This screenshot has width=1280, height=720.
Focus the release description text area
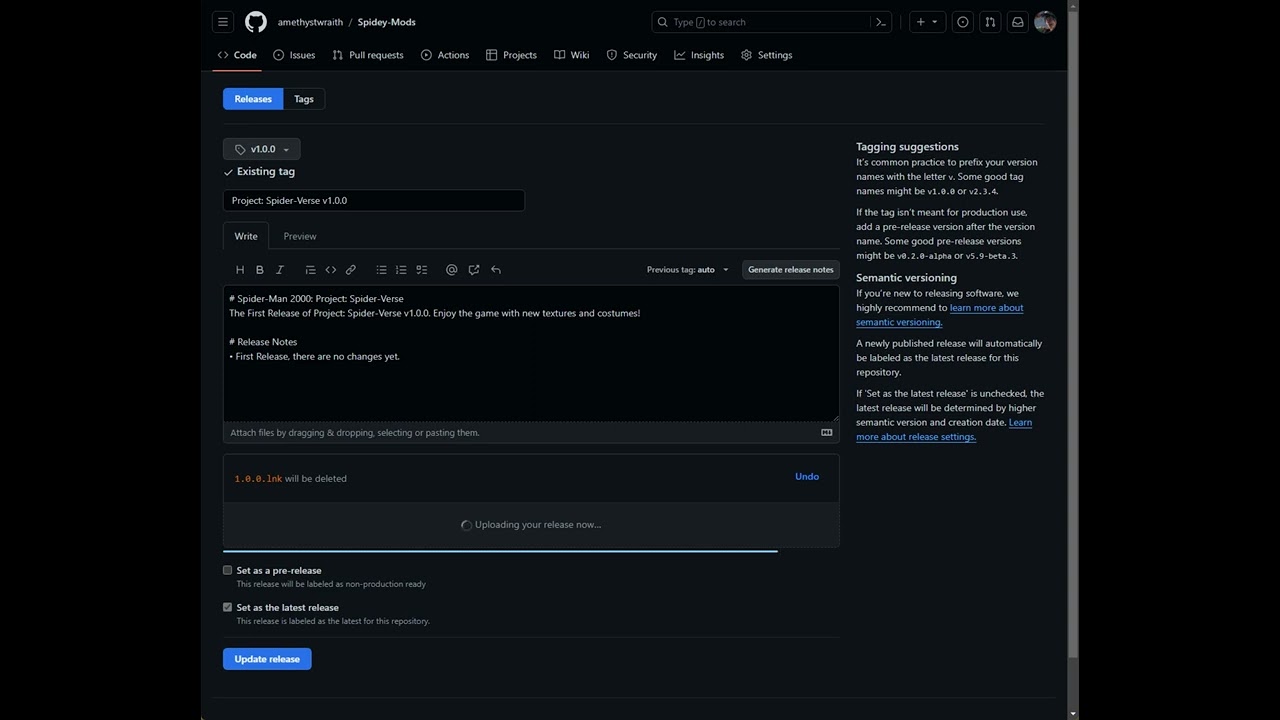pos(531,354)
